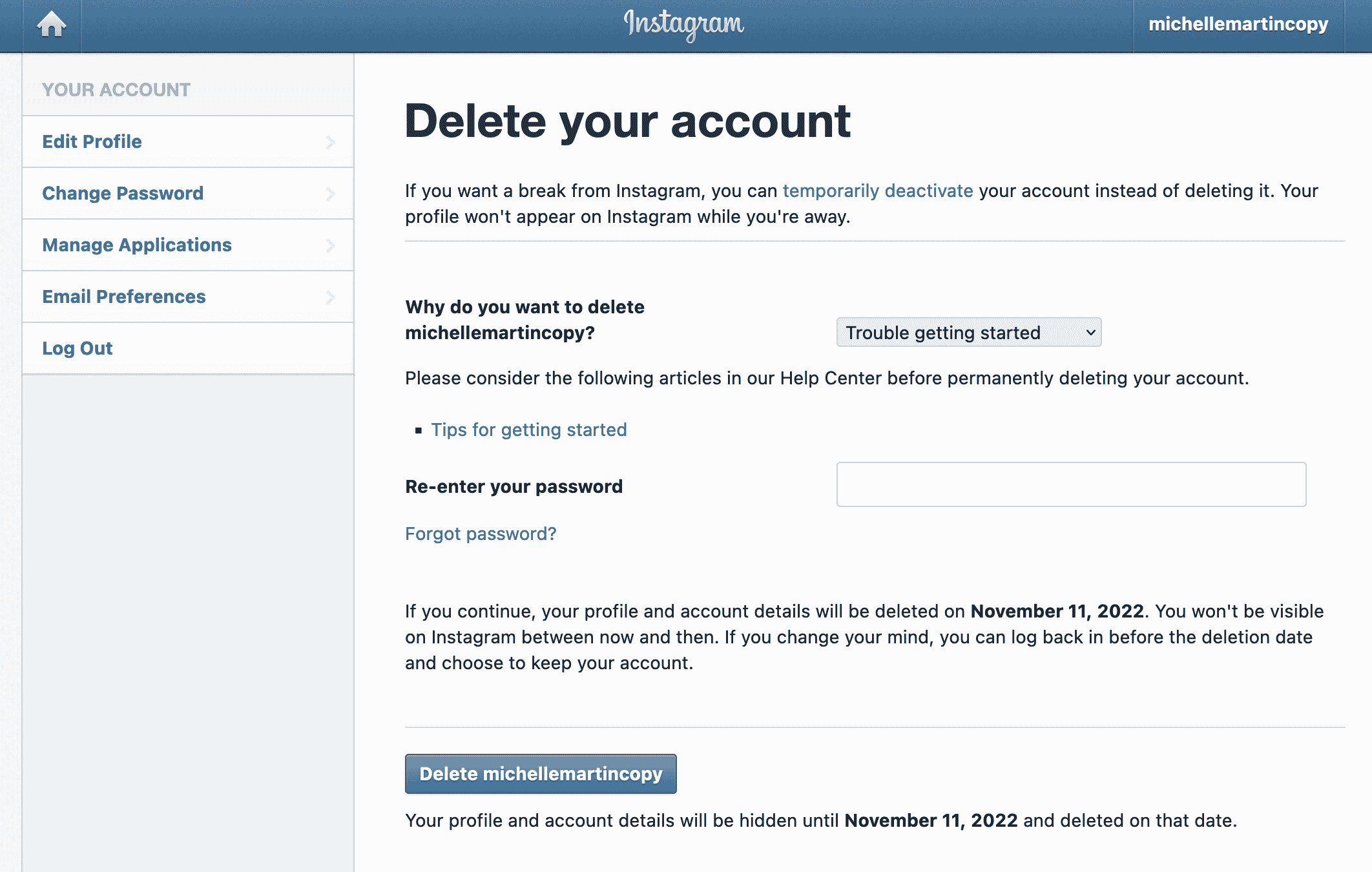Viewport: 1372px width, 872px height.
Task: Click the Email Preferences chevron arrow
Action: click(330, 297)
